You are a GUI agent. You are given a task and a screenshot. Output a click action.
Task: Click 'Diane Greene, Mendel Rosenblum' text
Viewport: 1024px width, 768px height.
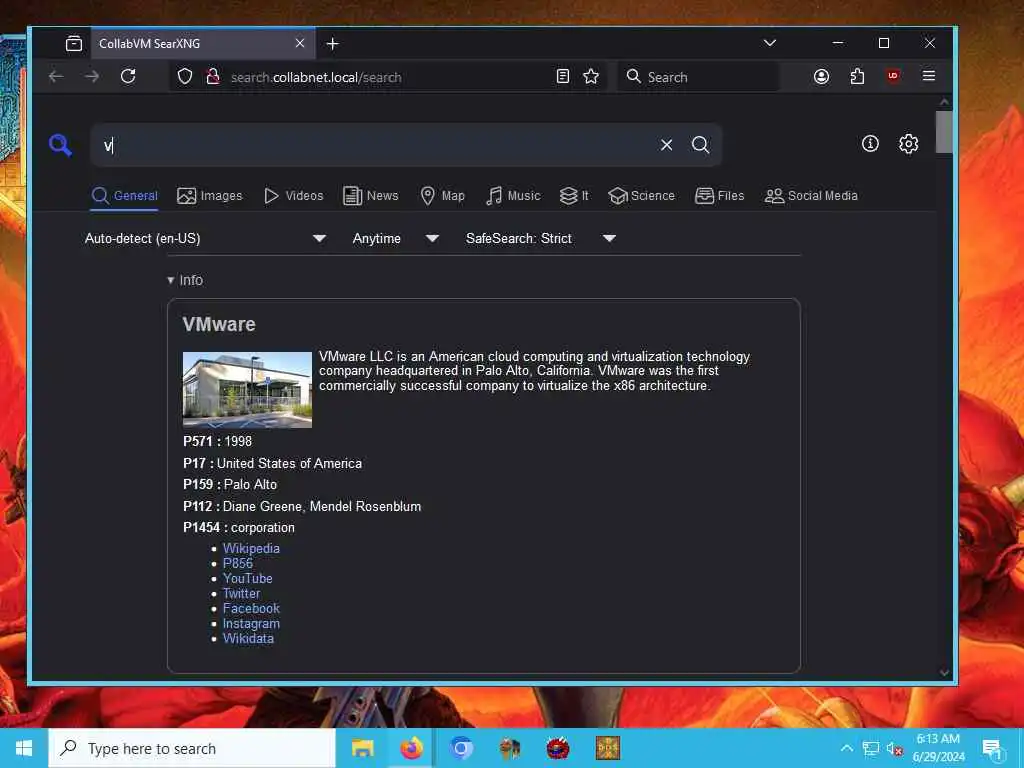322,506
